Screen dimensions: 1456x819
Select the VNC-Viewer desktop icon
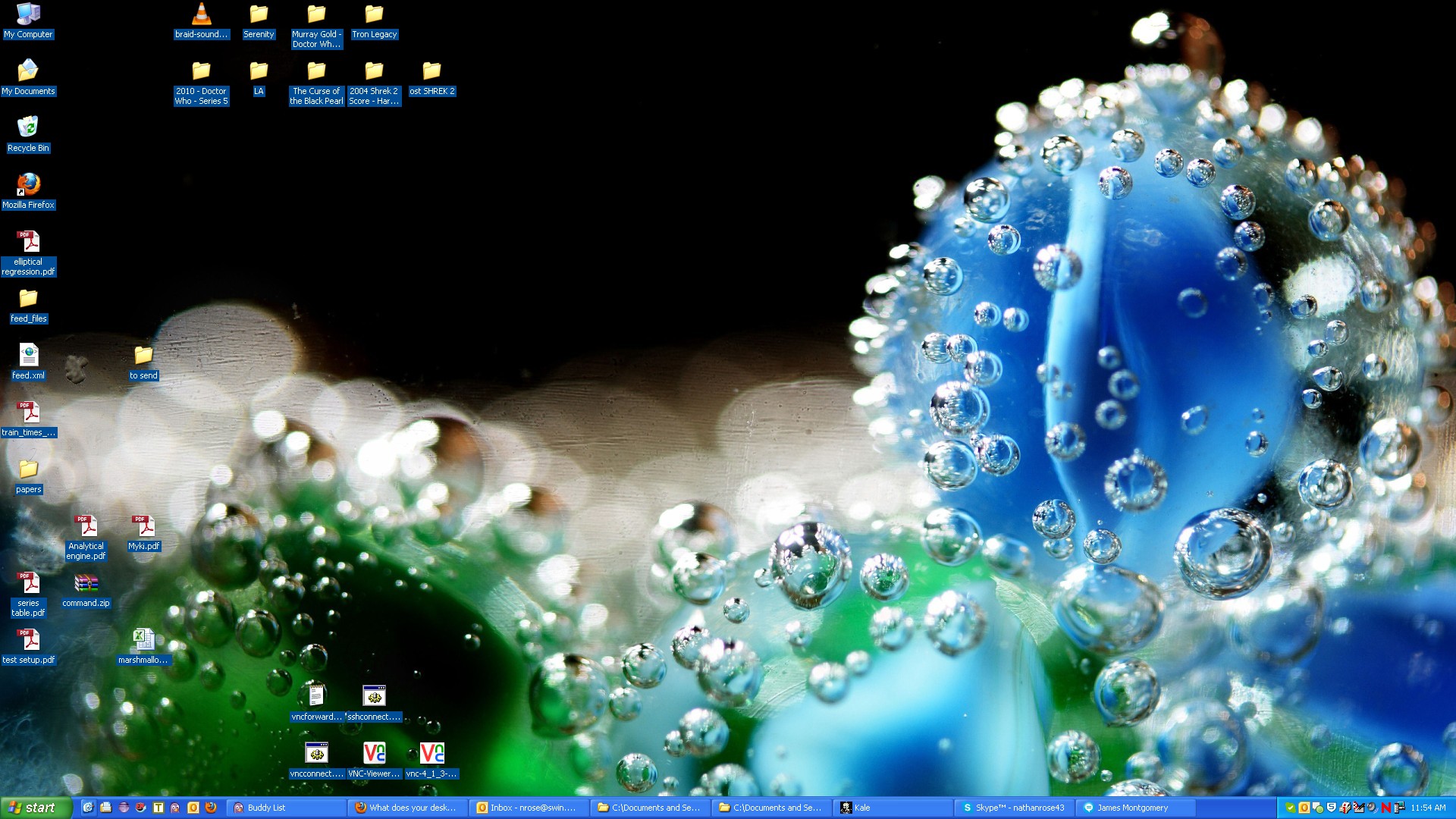374,753
